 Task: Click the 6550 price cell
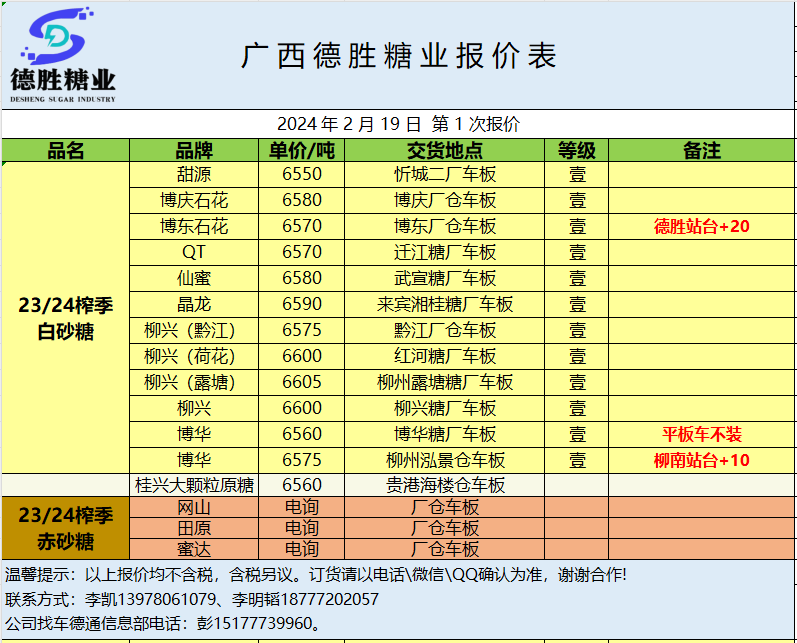click(x=301, y=174)
